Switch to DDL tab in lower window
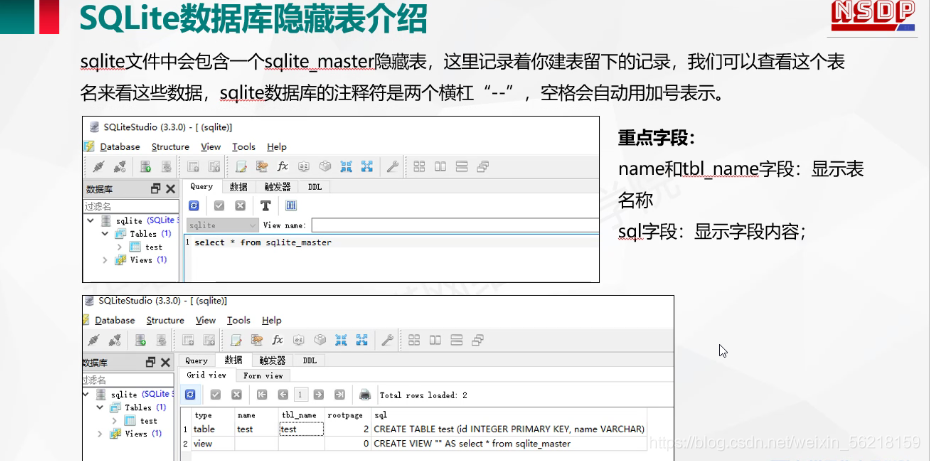The height and width of the screenshot is (461, 930). pyautogui.click(x=310, y=361)
